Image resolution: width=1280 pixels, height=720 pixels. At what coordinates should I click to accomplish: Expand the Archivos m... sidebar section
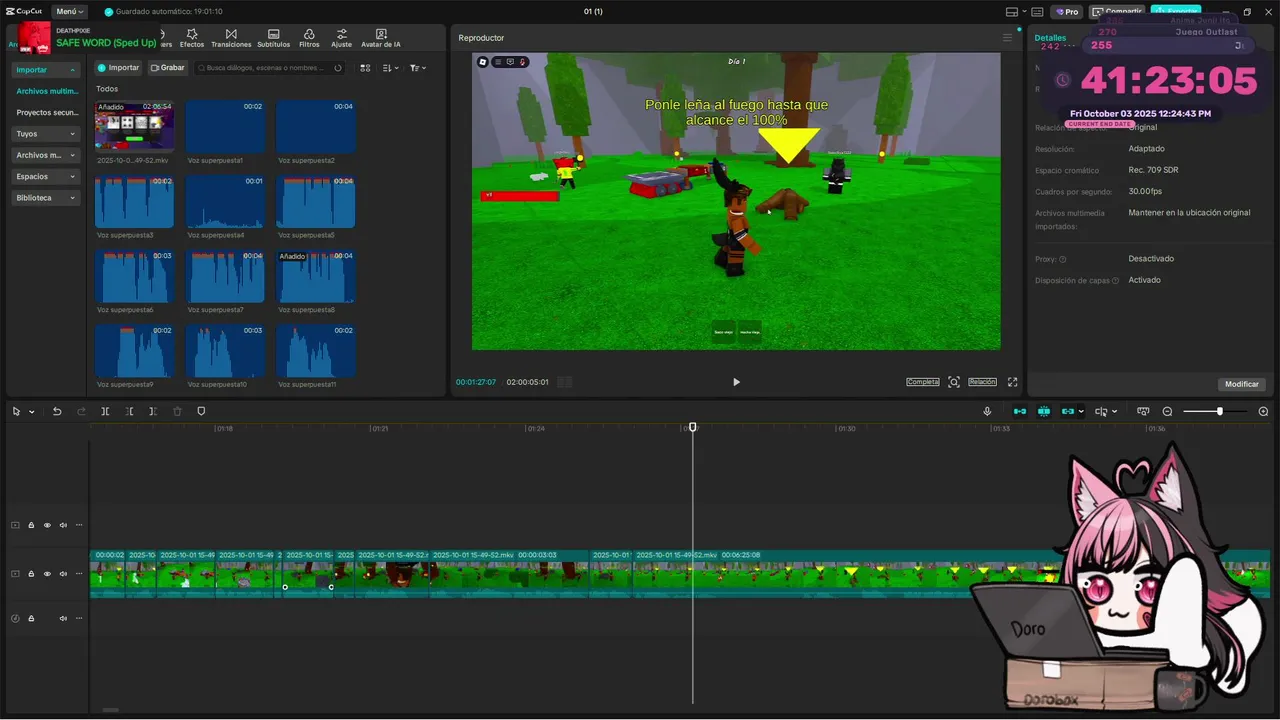(x=46, y=155)
